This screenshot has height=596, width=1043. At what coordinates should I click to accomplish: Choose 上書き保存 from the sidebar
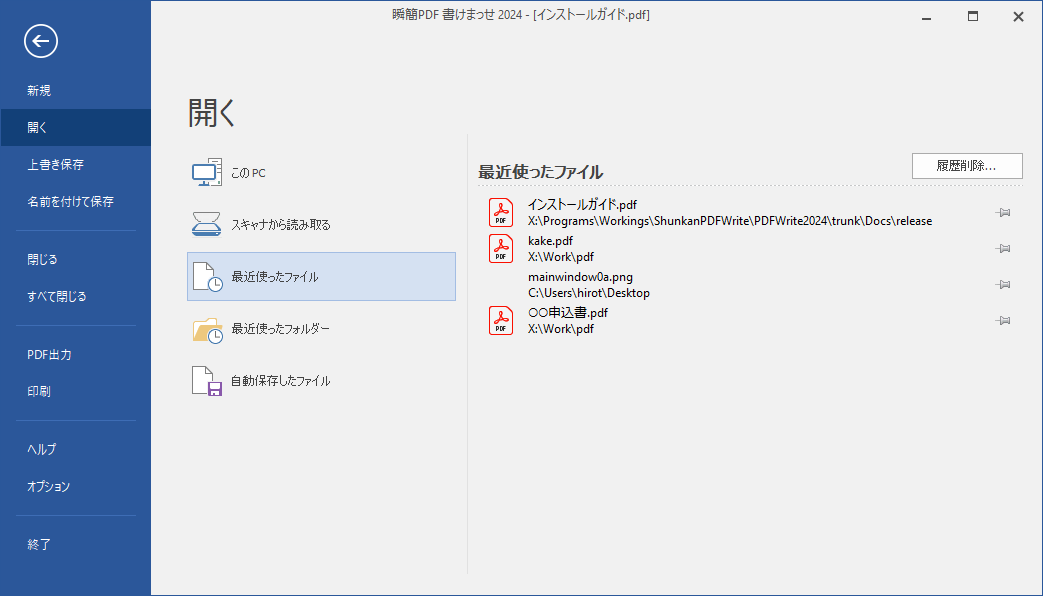(76, 164)
